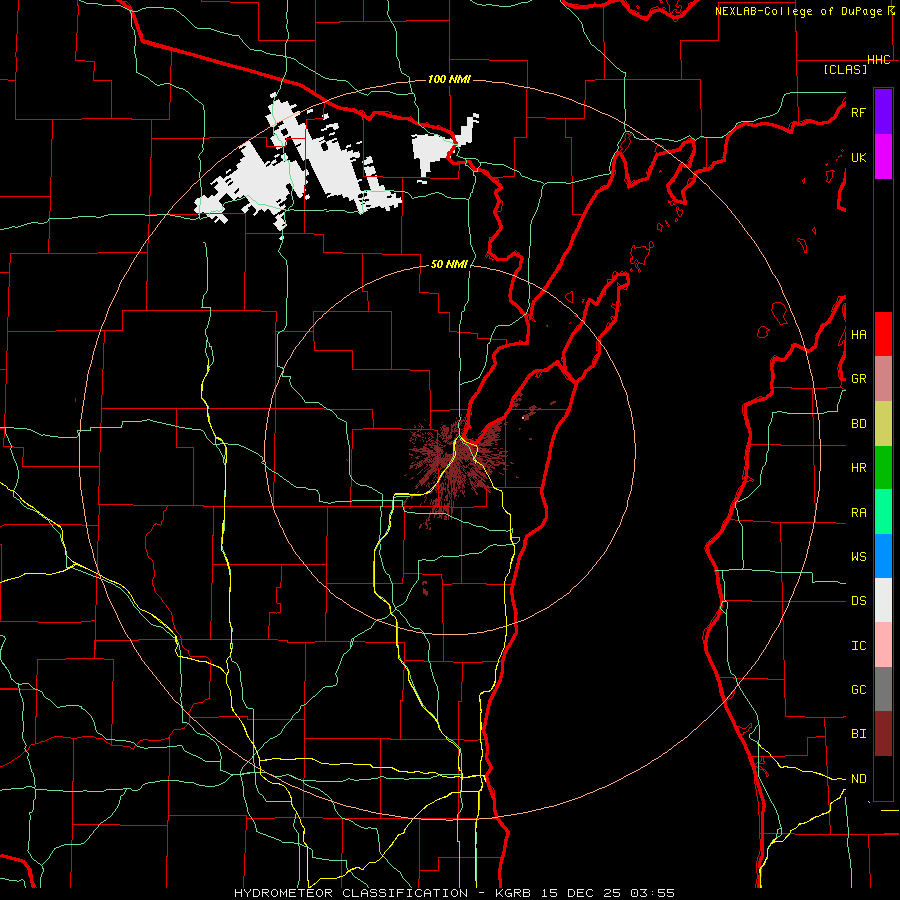900x900 pixels.
Task: Click the BI brown legend color swatch
Action: click(x=883, y=734)
